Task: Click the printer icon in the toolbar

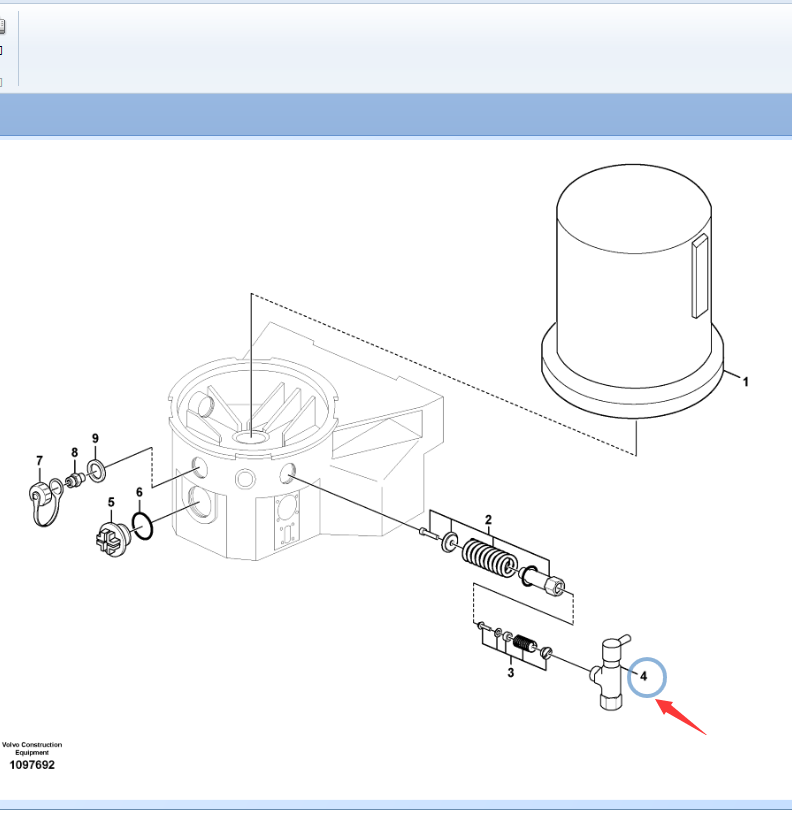Action: click(2, 27)
